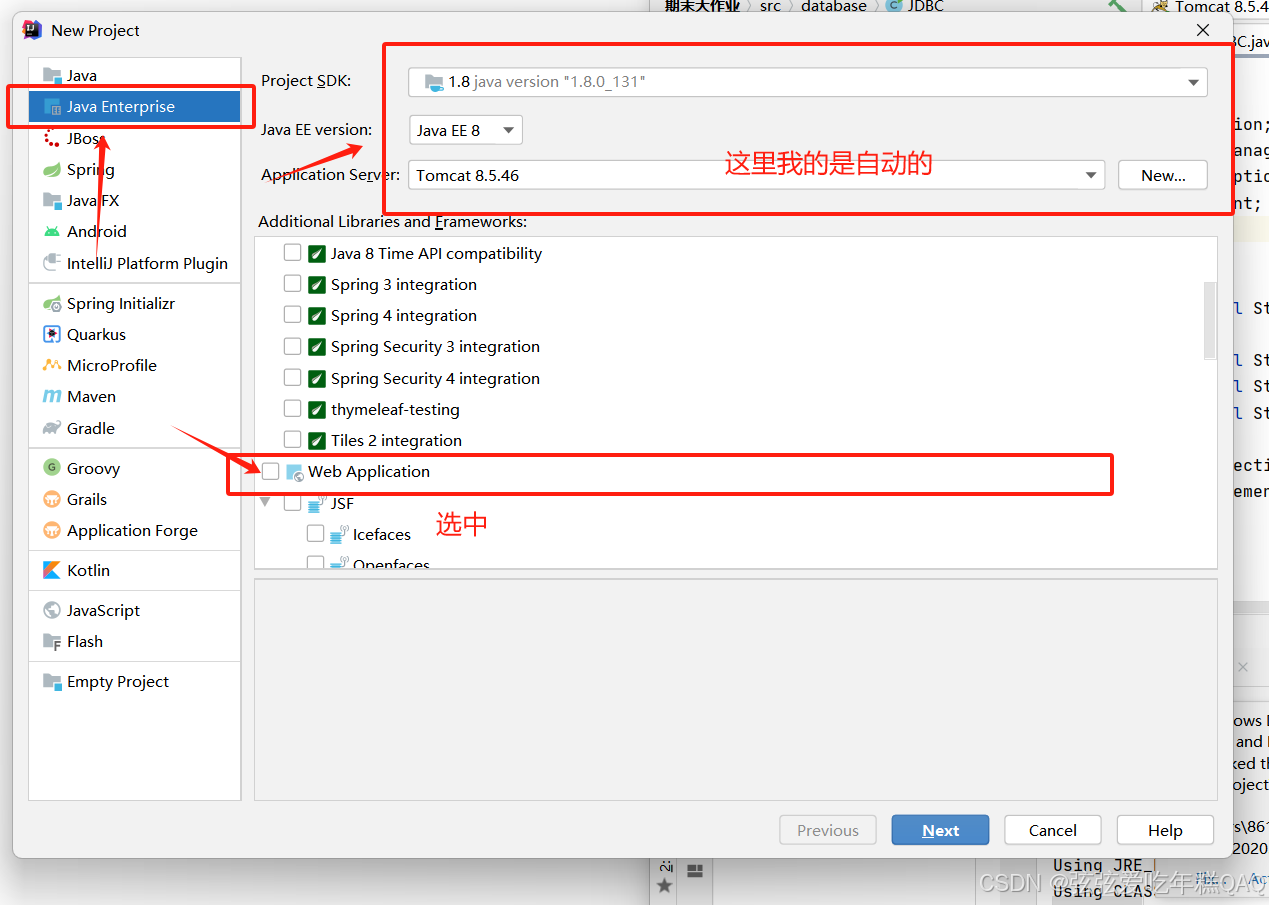Enable Java 8 Time API compatibility checkbox
1269x905 pixels.
[292, 253]
